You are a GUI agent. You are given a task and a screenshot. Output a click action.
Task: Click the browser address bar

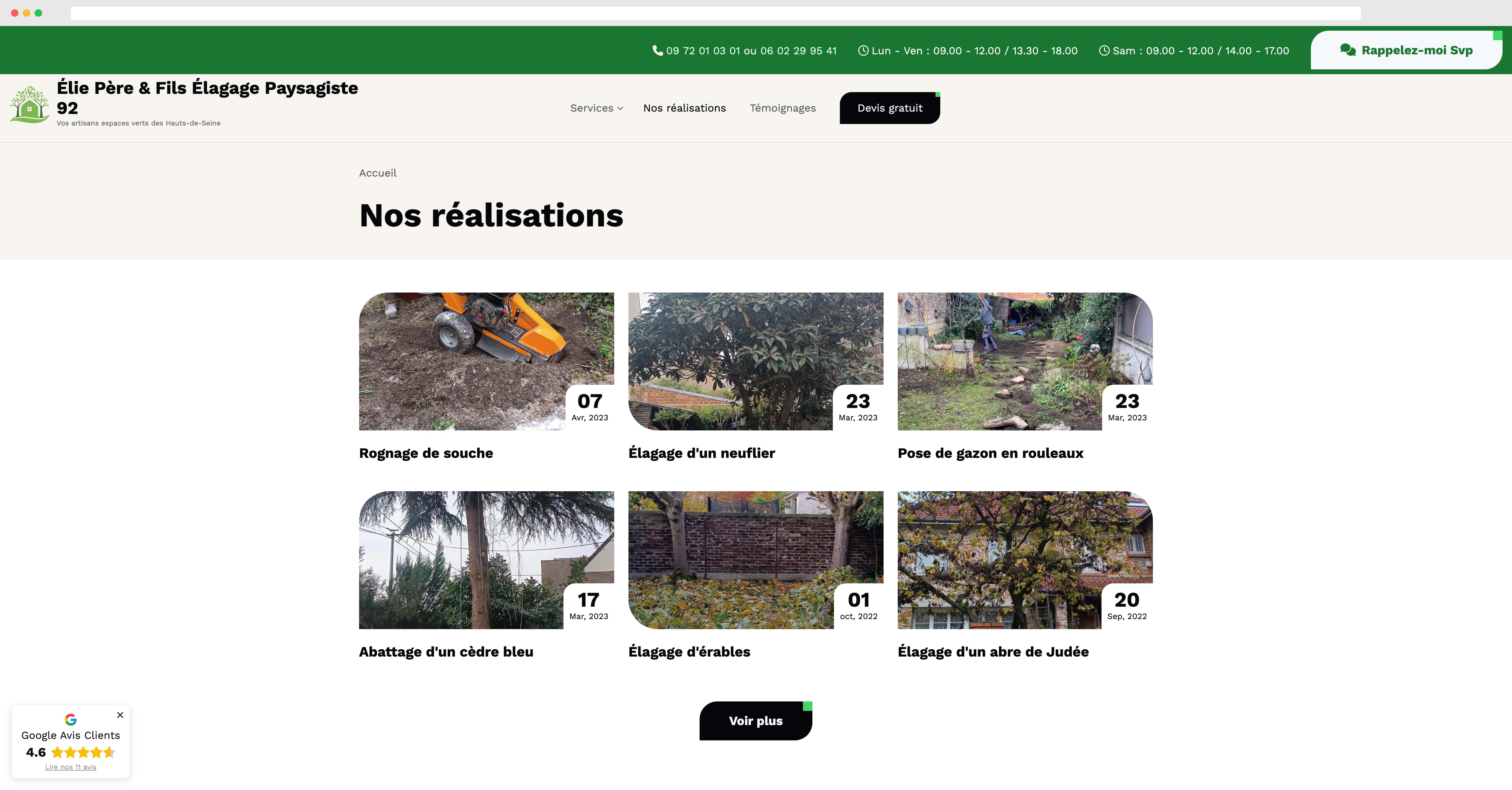click(x=715, y=13)
